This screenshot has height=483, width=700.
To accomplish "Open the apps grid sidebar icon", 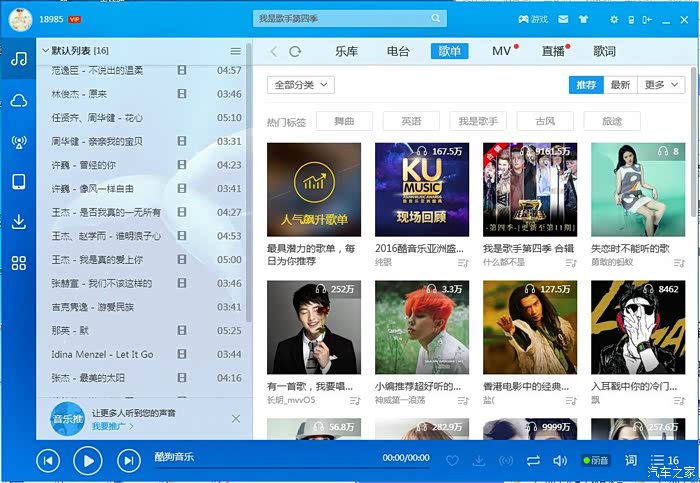I will point(19,263).
